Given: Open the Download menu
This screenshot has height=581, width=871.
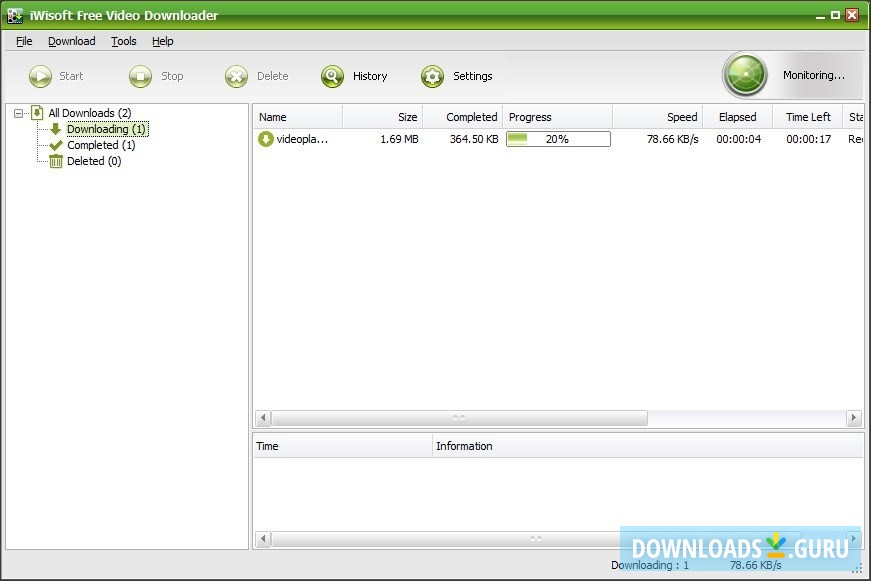Looking at the screenshot, I should tap(71, 41).
